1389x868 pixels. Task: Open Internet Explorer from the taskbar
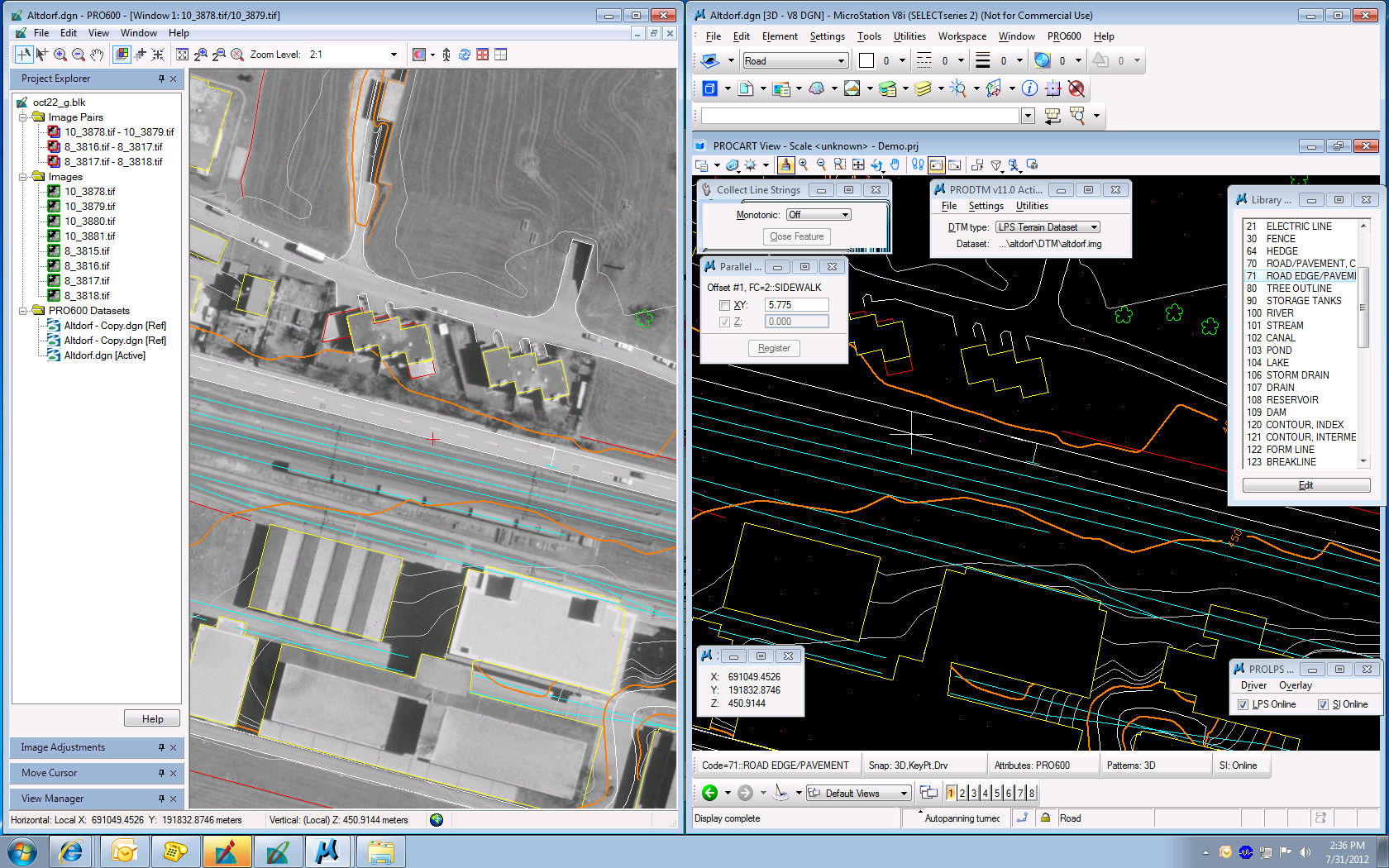[x=72, y=851]
